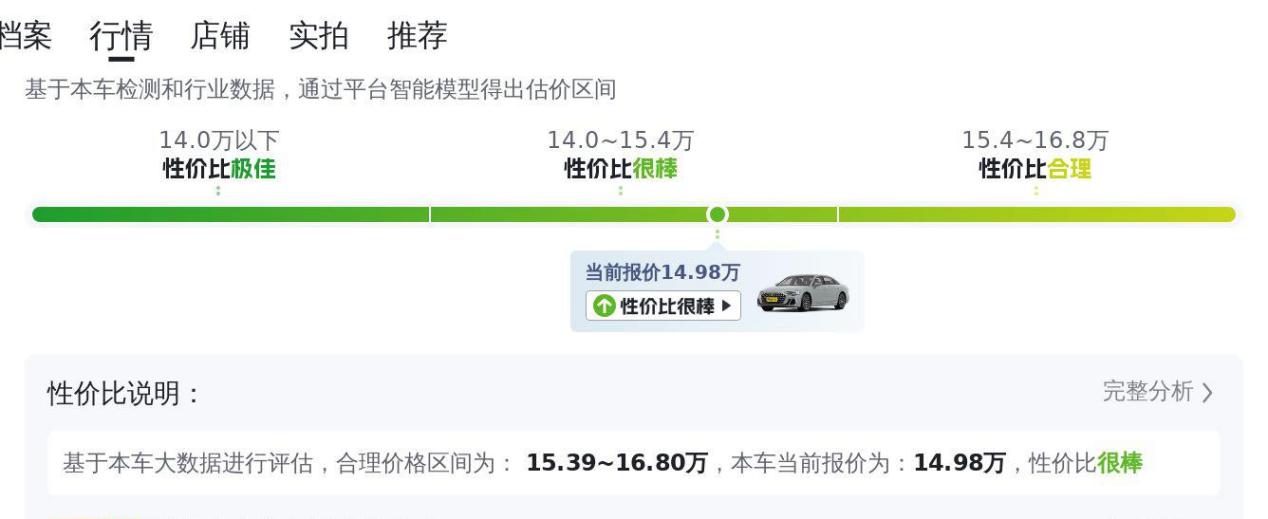Screen dimensions: 1268x519
Task: Click the green up-arrow icon in the price badge
Action: coord(603,306)
